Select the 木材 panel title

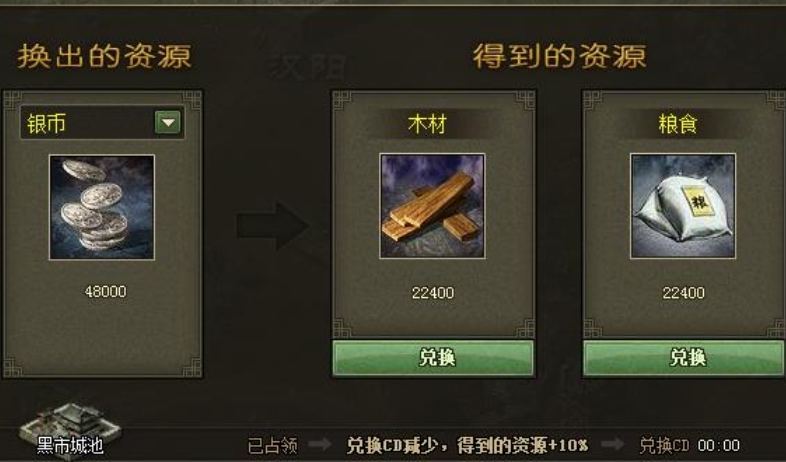pyautogui.click(x=427, y=124)
